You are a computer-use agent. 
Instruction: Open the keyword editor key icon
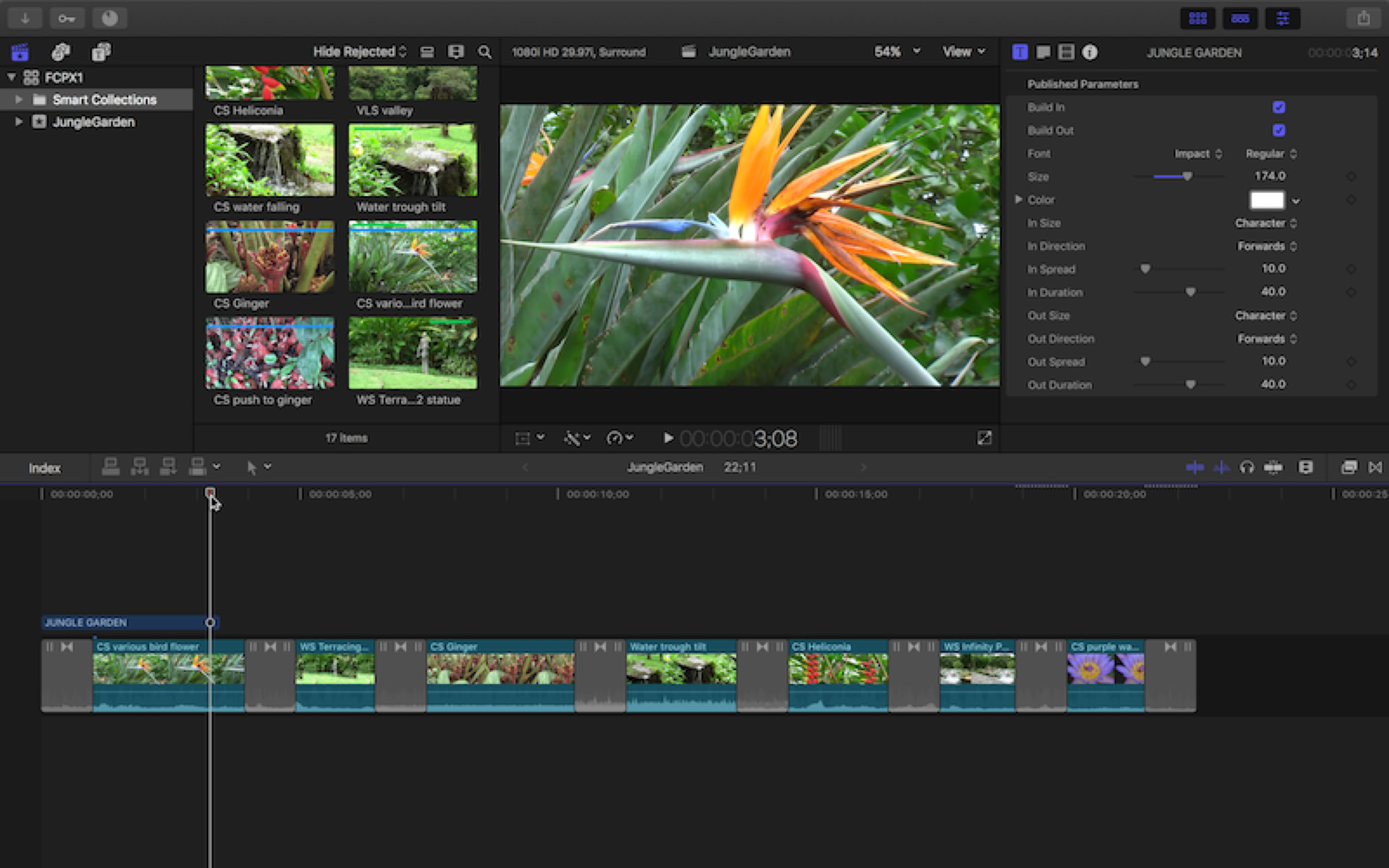[67, 18]
